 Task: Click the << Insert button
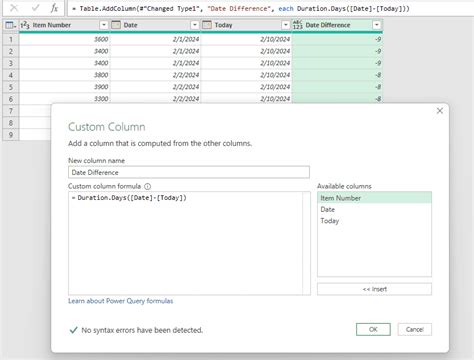click(x=374, y=289)
